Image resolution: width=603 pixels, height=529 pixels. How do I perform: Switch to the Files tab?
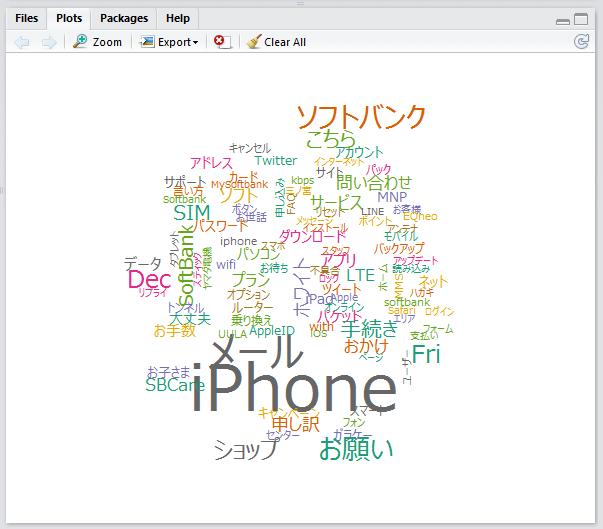27,18
